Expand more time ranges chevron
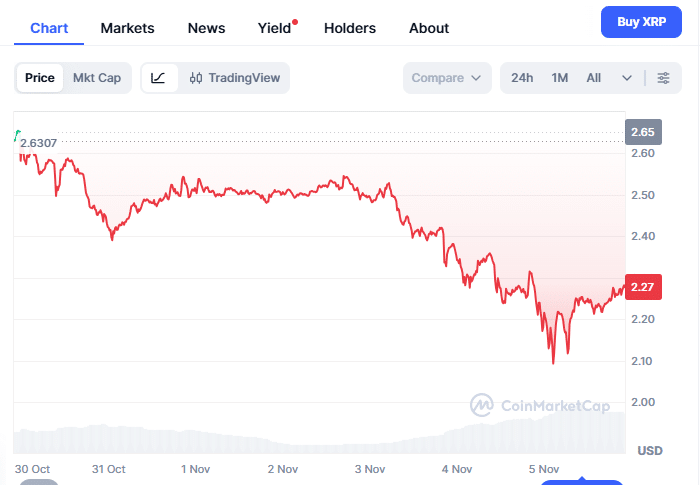The height and width of the screenshot is (485, 700). point(627,78)
